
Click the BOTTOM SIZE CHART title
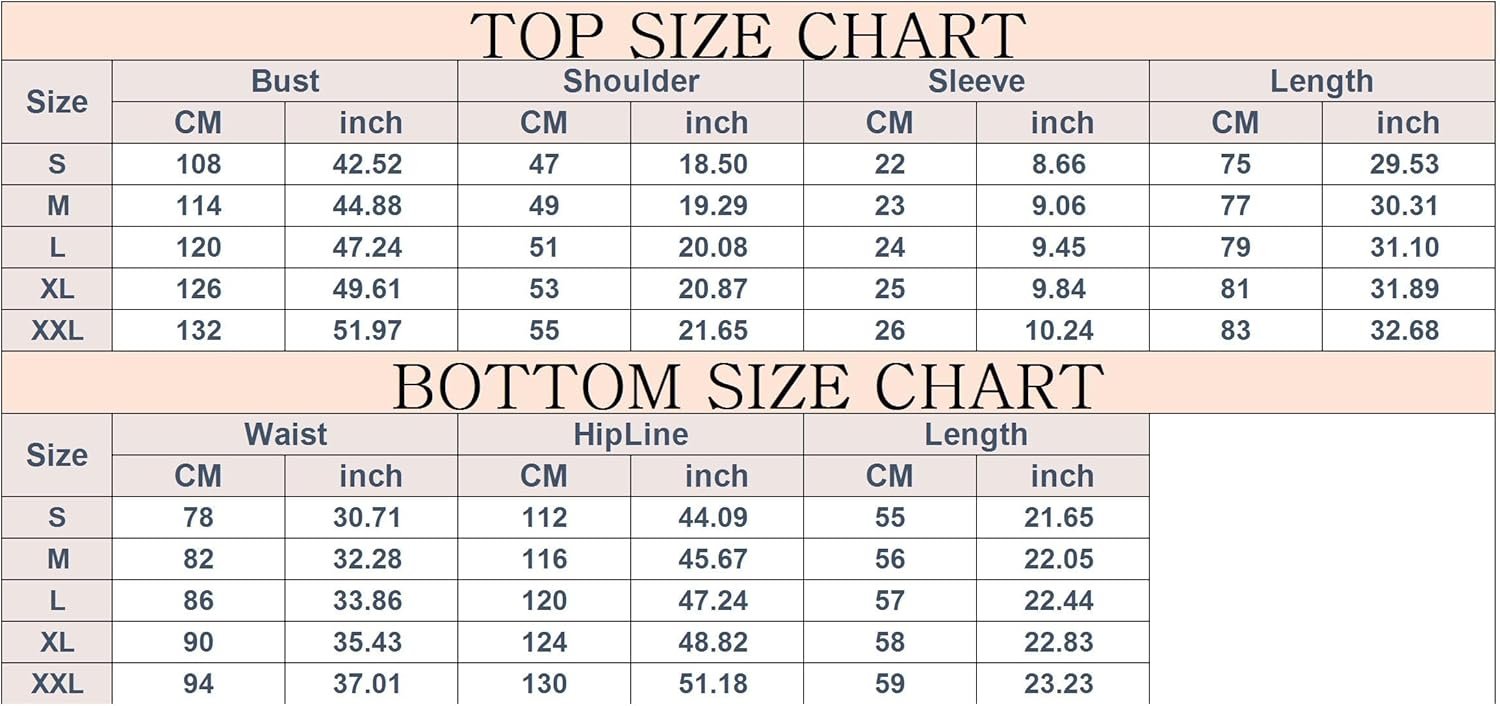coord(748,386)
